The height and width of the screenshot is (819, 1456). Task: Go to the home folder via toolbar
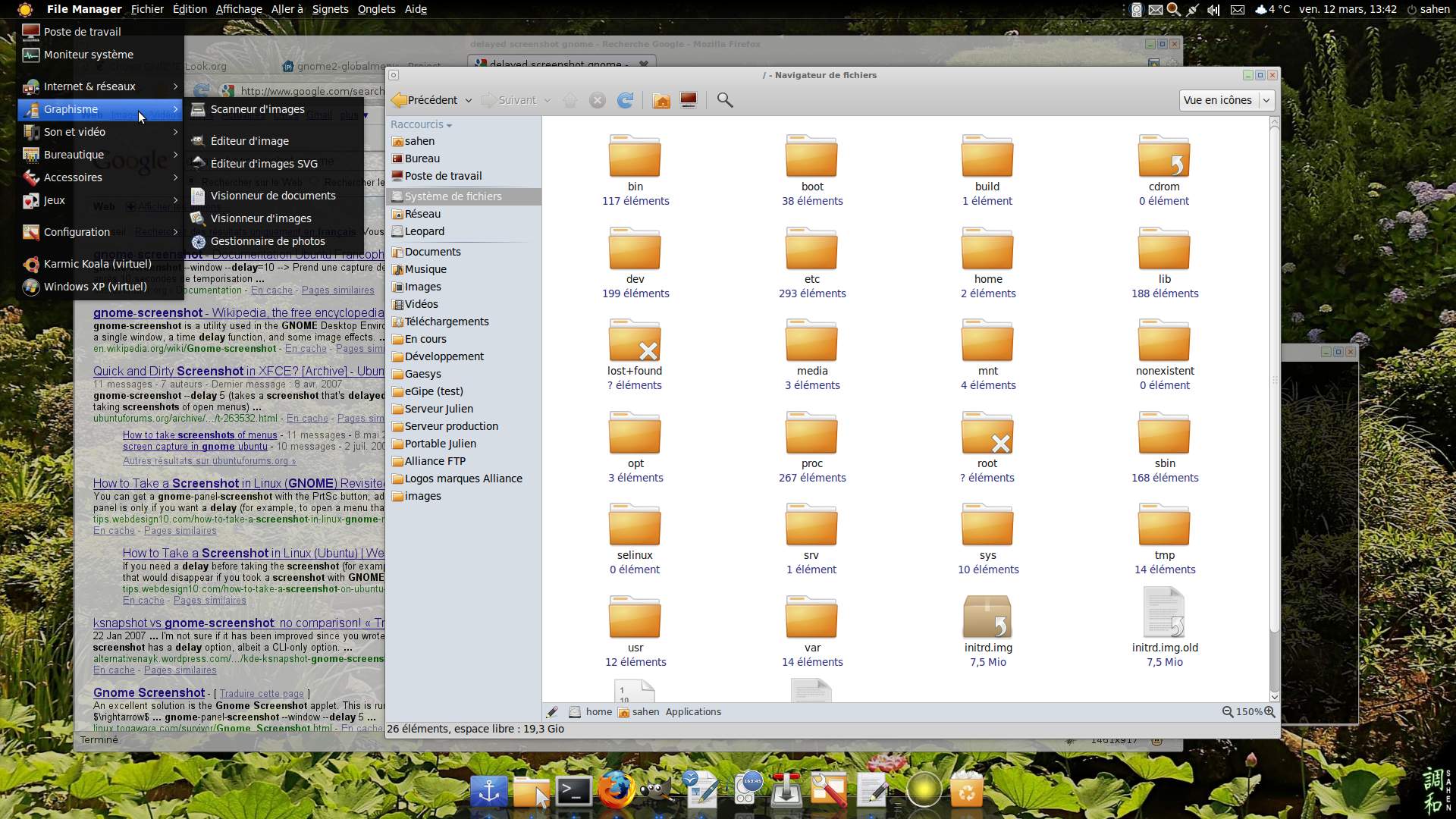coord(661,100)
